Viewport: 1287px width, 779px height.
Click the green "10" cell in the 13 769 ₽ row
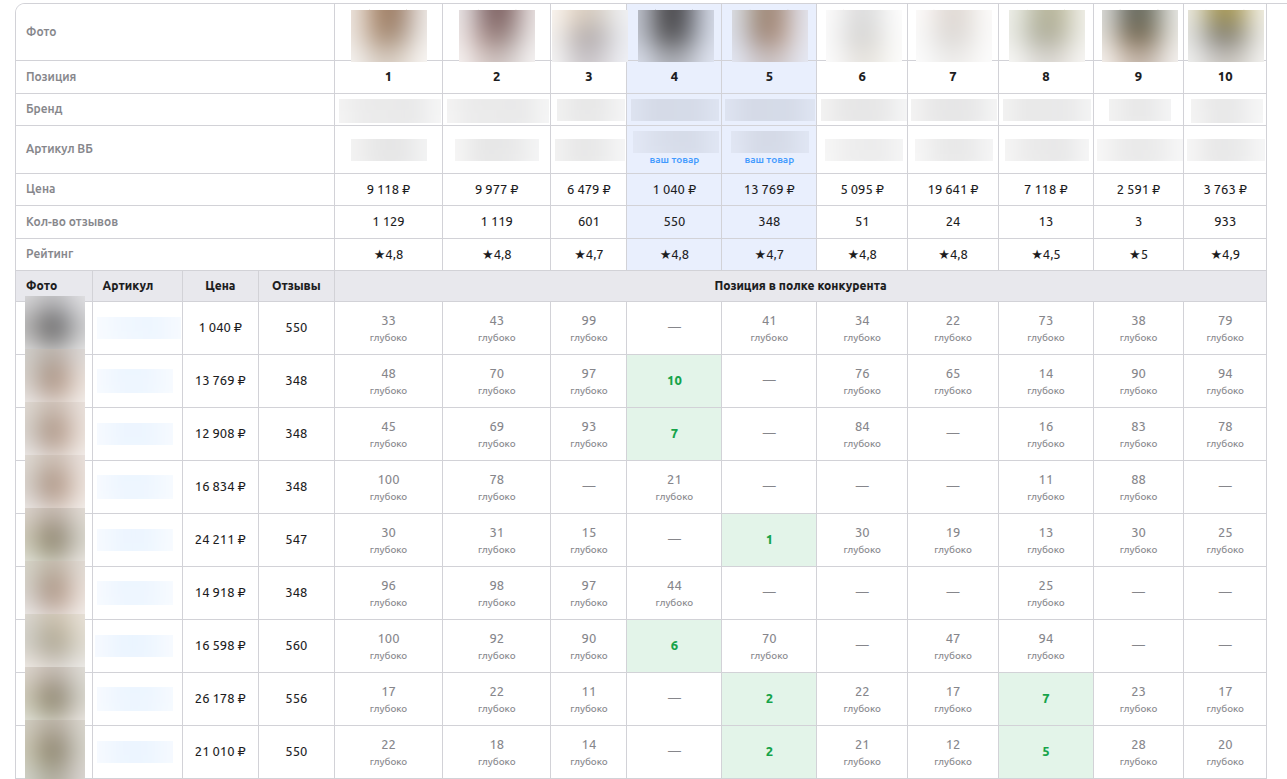674,381
